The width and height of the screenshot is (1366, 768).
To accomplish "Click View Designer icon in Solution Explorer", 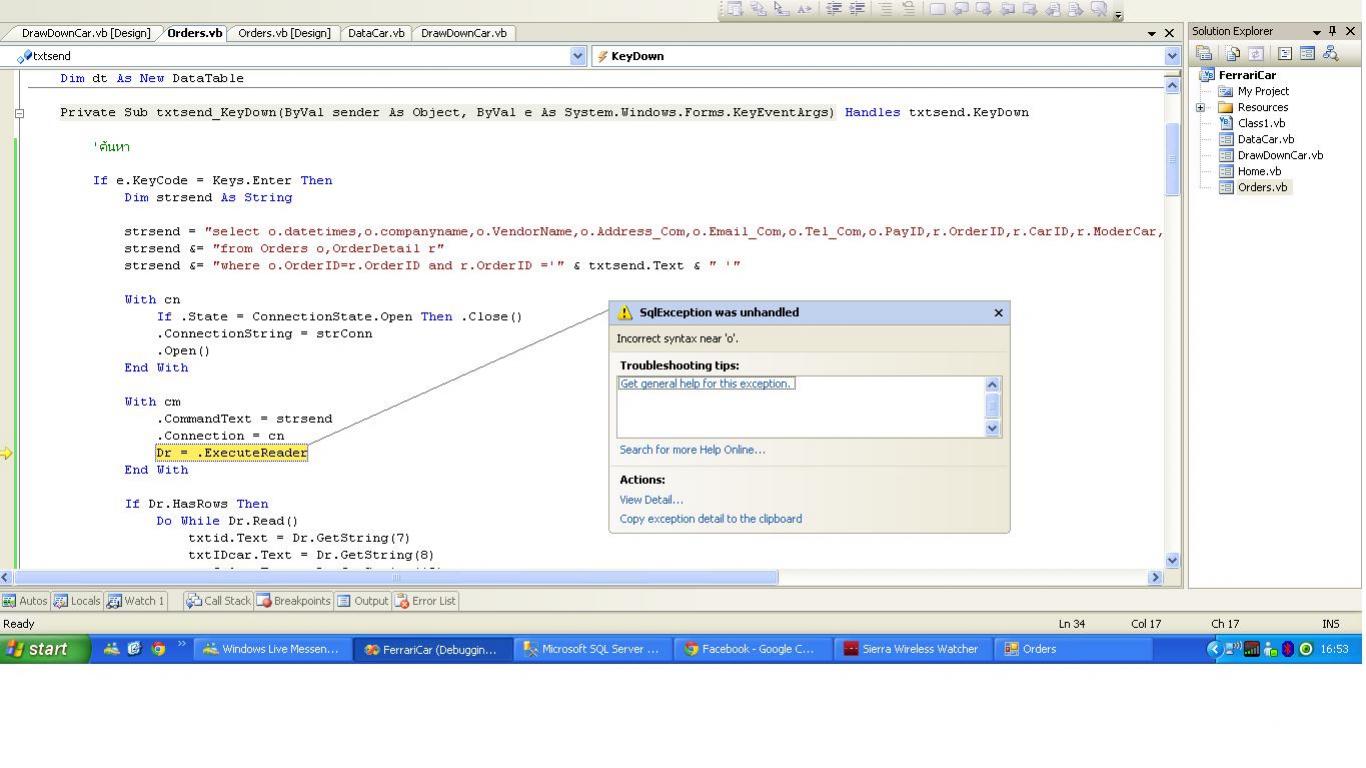I will [1307, 54].
